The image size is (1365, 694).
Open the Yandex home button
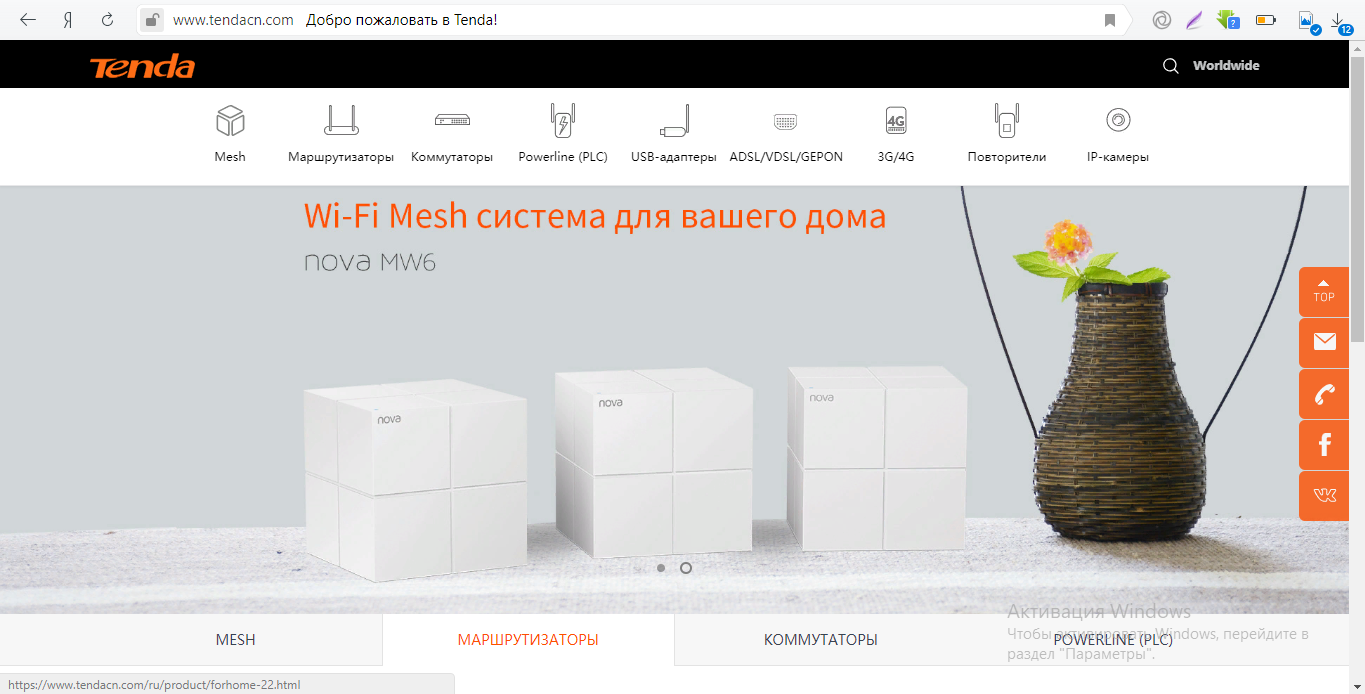pyautogui.click(x=68, y=19)
